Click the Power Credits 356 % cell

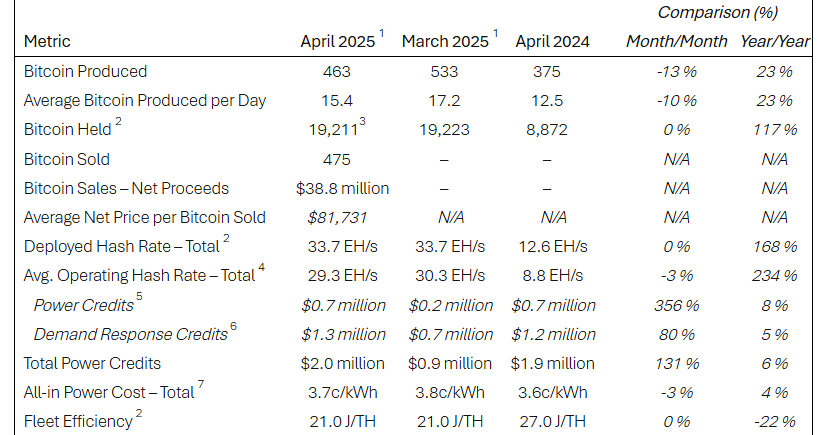[676, 305]
